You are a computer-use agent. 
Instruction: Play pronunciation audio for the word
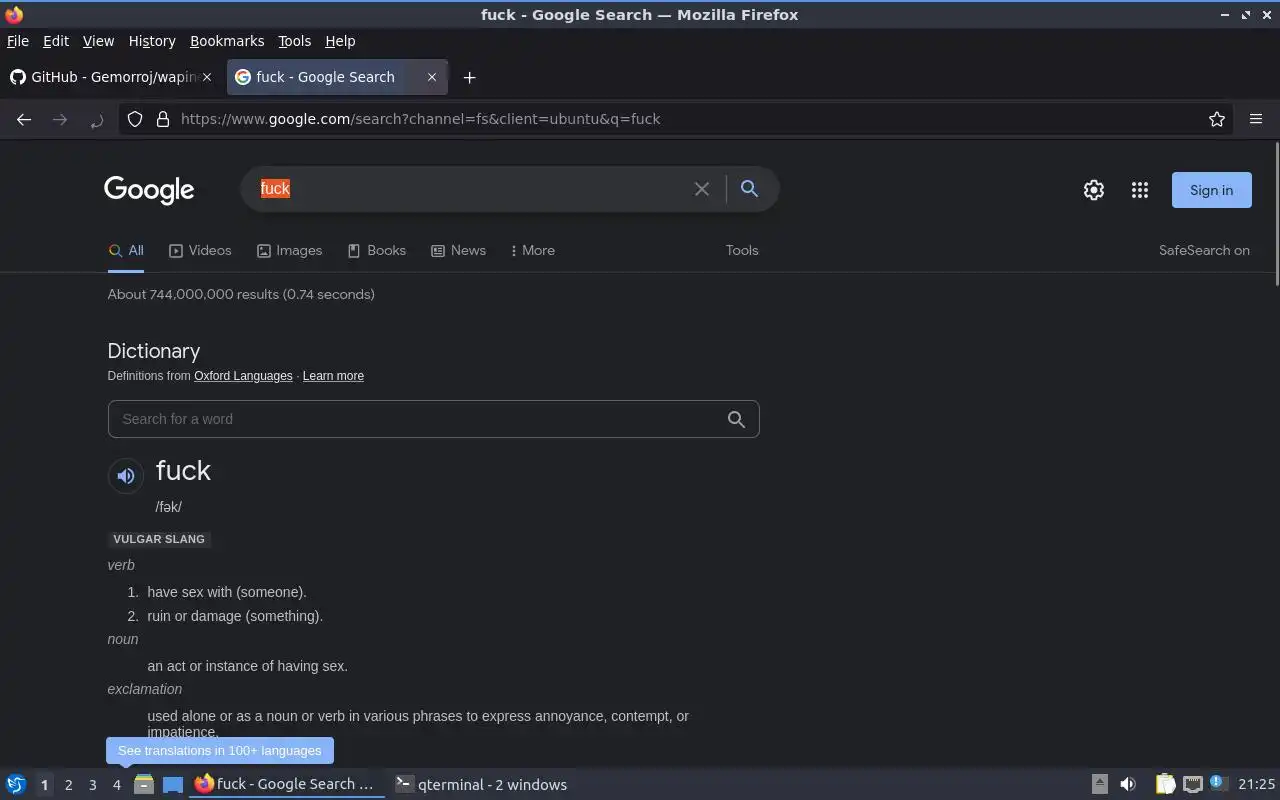tap(126, 476)
